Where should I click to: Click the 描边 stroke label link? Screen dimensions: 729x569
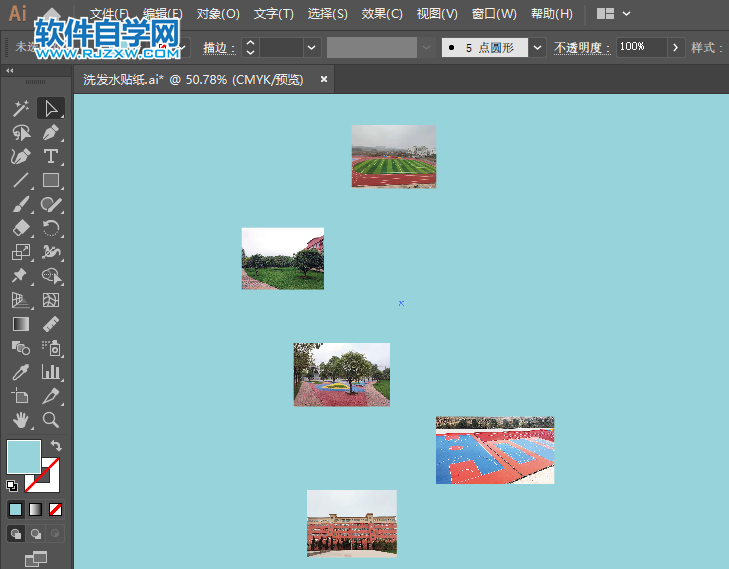point(219,47)
